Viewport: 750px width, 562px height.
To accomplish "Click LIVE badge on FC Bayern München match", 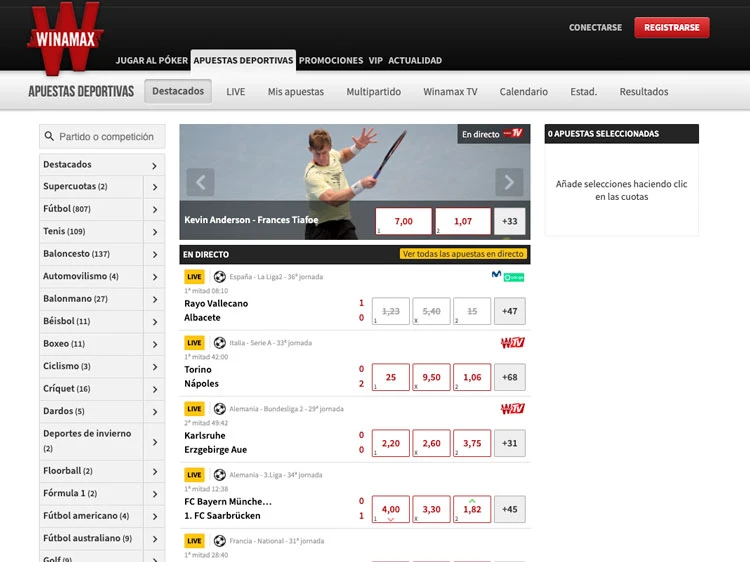I will (194, 474).
